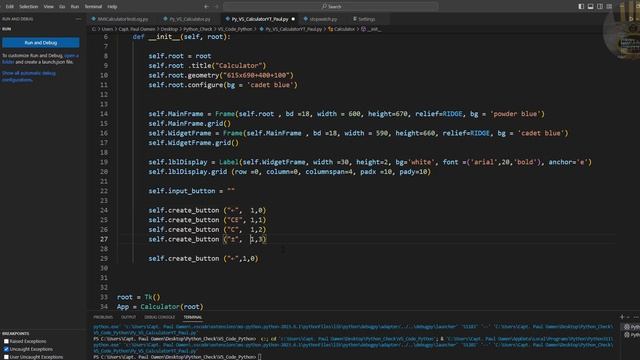The width and height of the screenshot is (640, 360).
Task: Click the Search command center box
Action: 331,7
